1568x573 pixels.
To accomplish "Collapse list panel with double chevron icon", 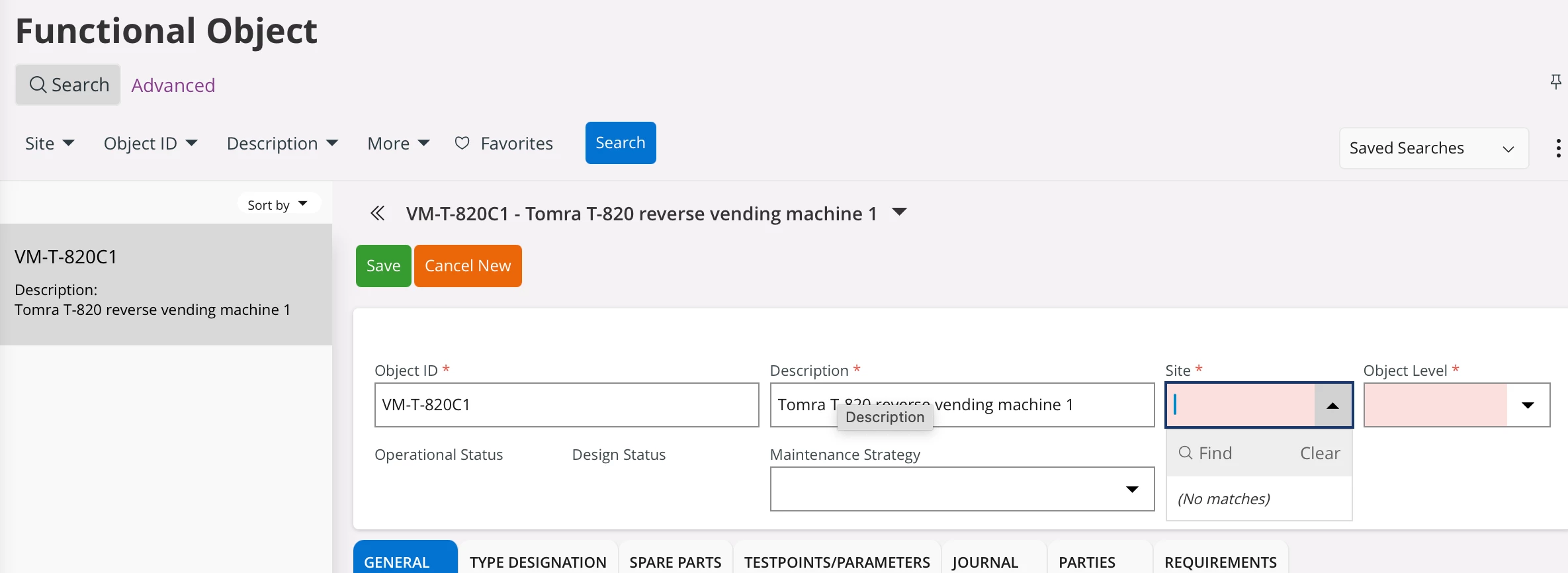I will 377,213.
